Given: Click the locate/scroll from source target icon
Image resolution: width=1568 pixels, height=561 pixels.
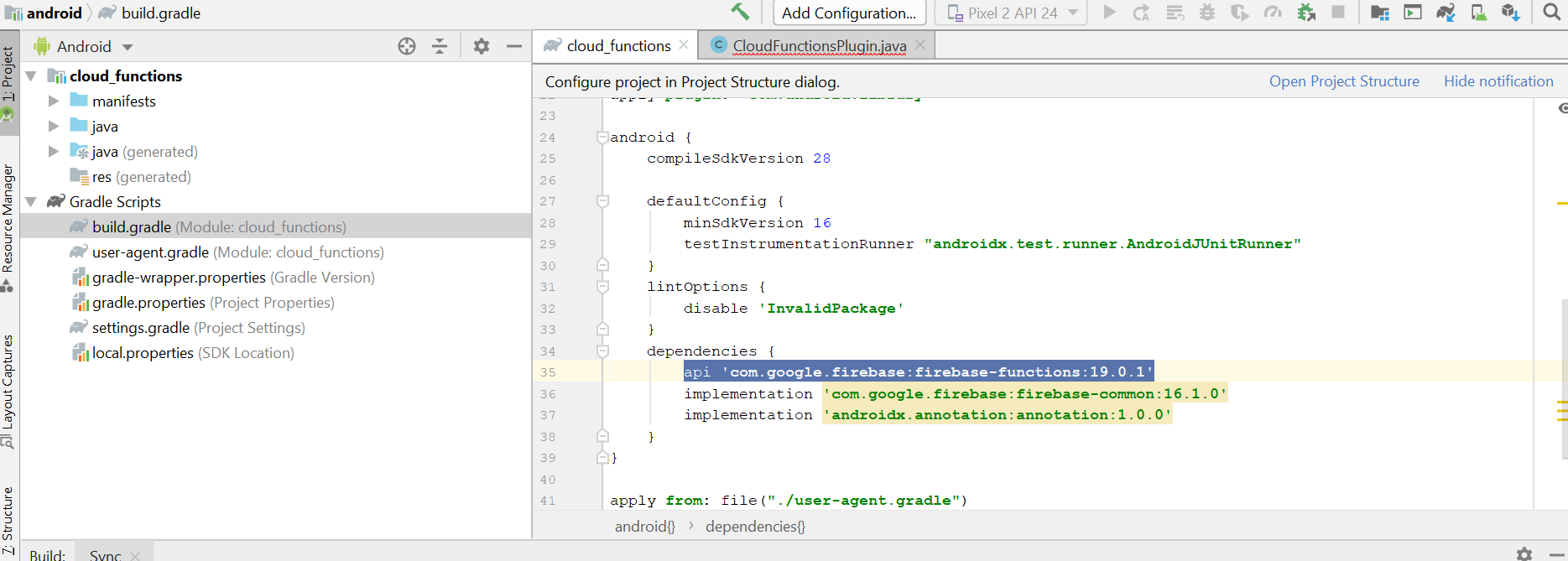Looking at the screenshot, I should coord(407,47).
